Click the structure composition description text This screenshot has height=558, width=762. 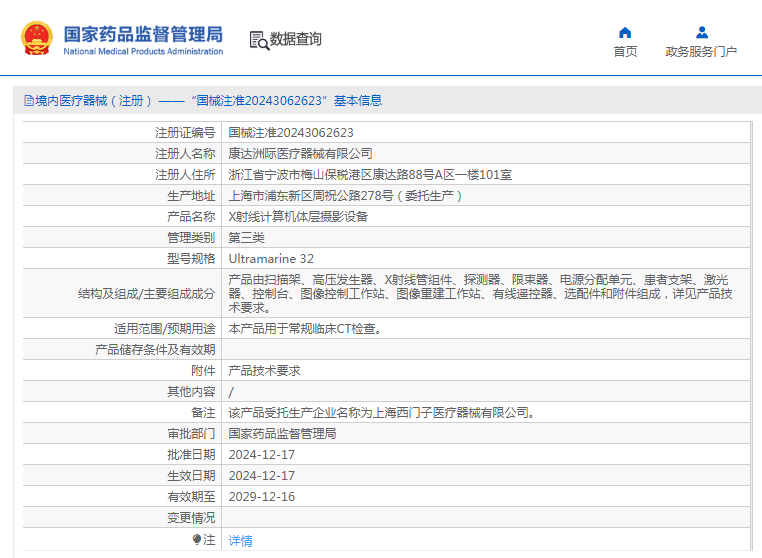tap(481, 294)
